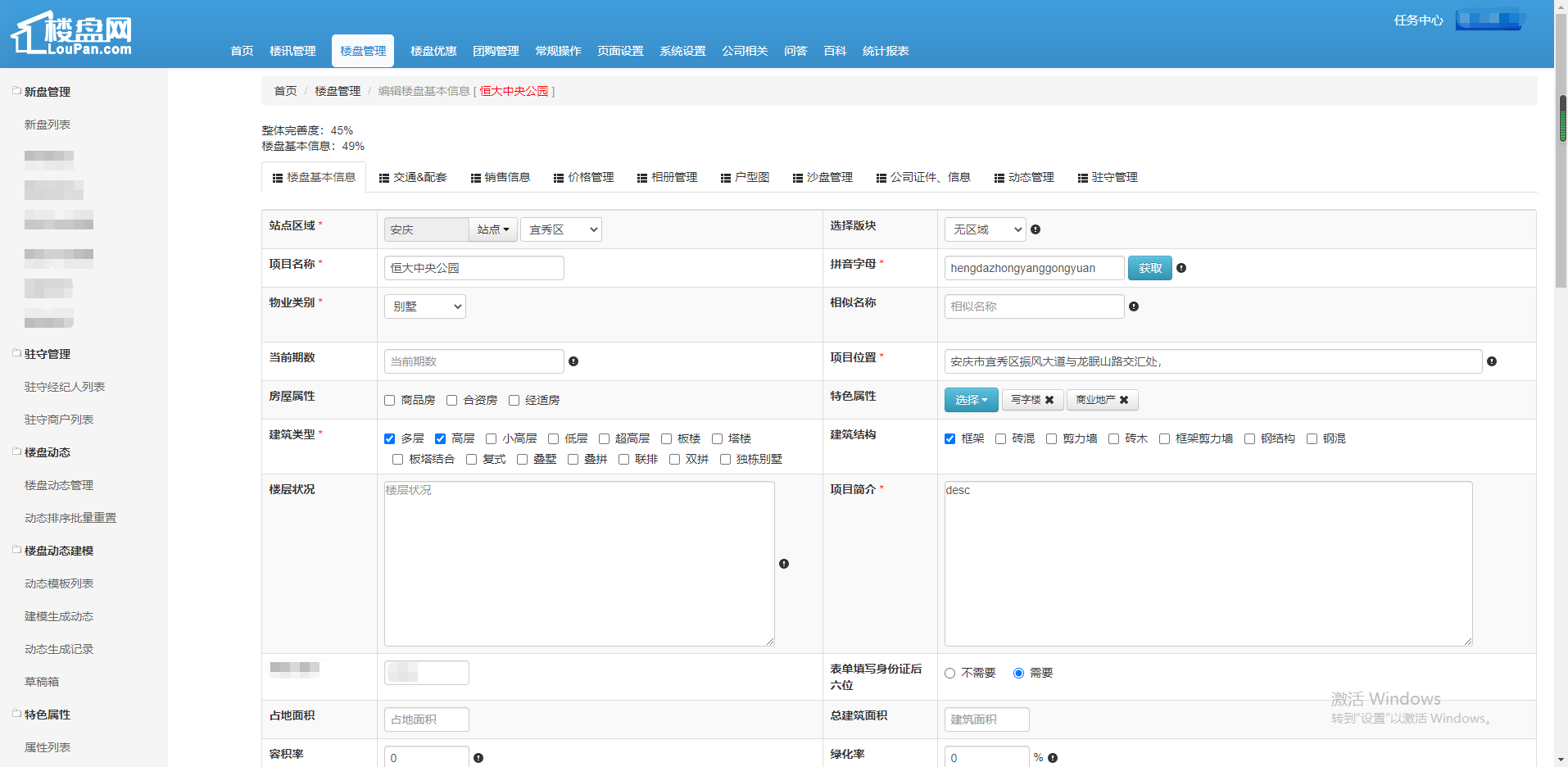Image resolution: width=1568 pixels, height=767 pixels.
Task: Uncheck the 框架 structure checkbox
Action: pyautogui.click(x=950, y=439)
